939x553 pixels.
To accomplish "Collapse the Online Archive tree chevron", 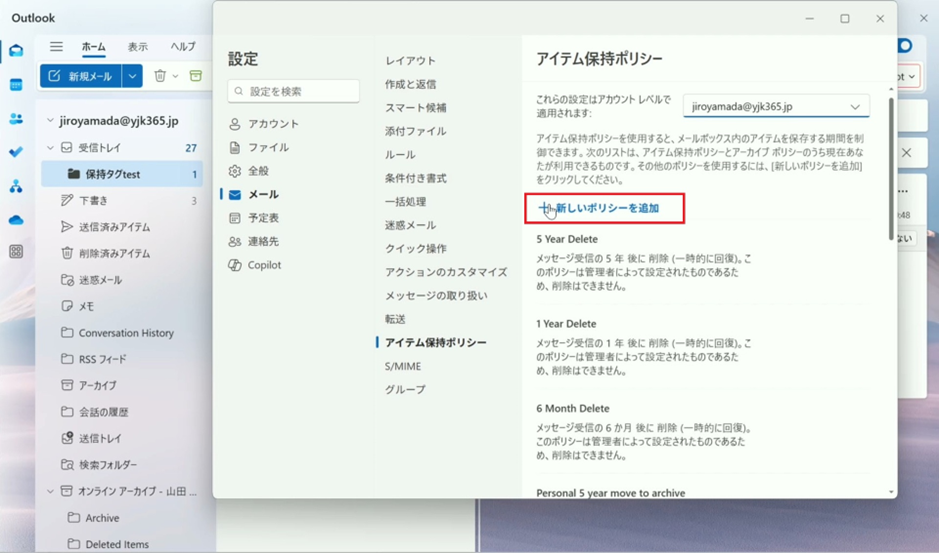I will coord(50,491).
